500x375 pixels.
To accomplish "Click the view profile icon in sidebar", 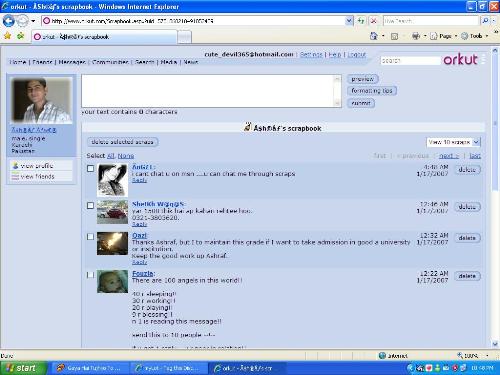I will [x=15, y=166].
